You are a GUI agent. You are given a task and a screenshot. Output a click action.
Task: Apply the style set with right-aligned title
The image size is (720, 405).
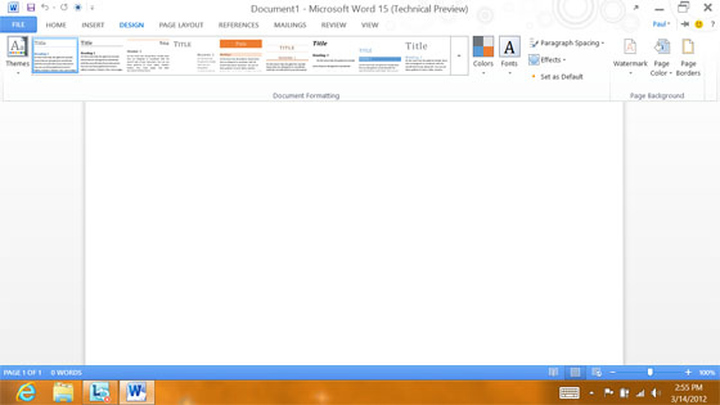[x=148, y=56]
